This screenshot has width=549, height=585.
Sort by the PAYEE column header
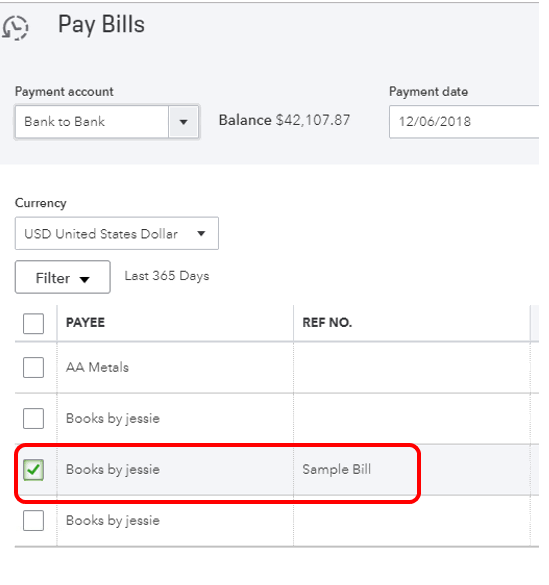(85, 322)
